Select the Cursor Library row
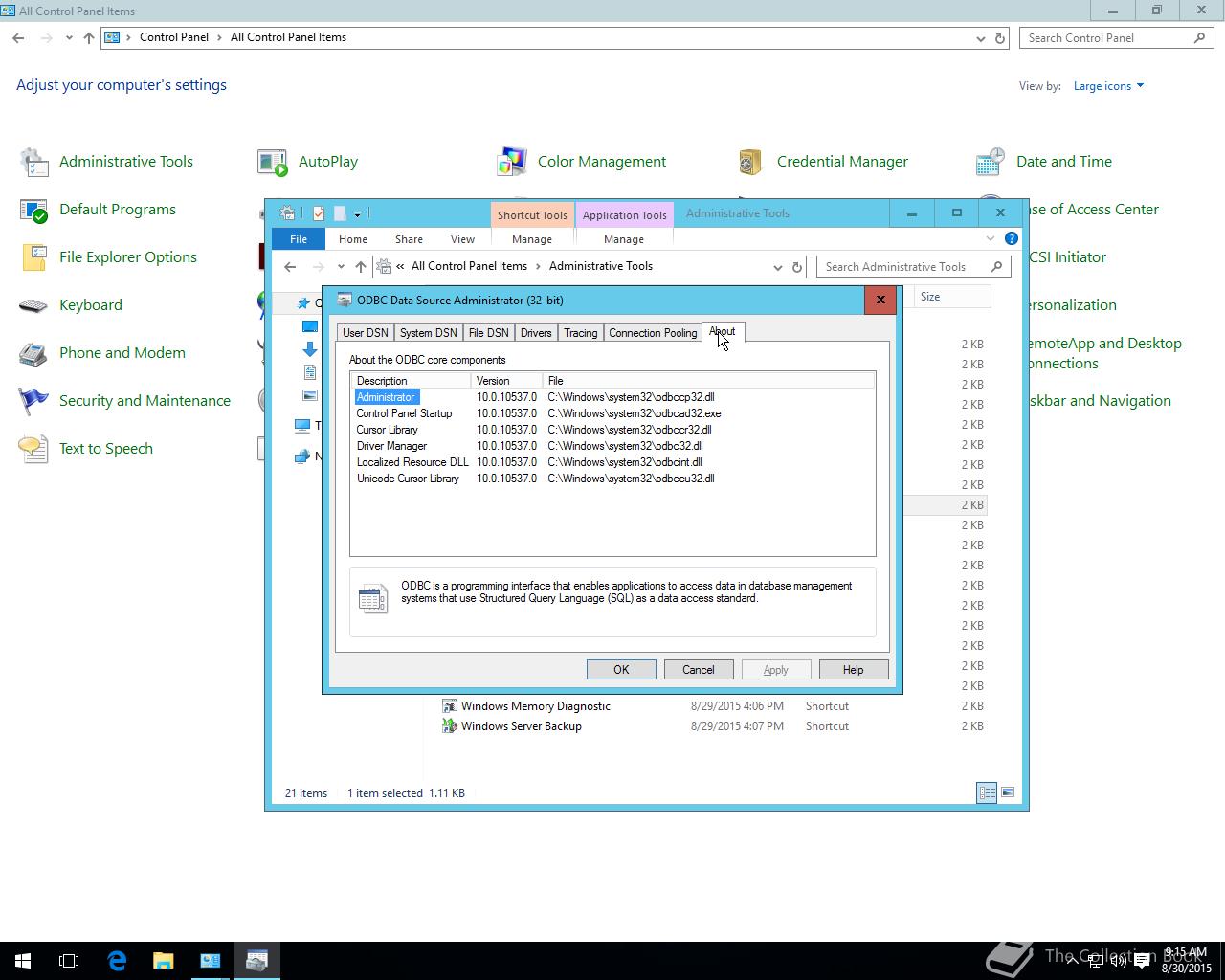 [612, 430]
